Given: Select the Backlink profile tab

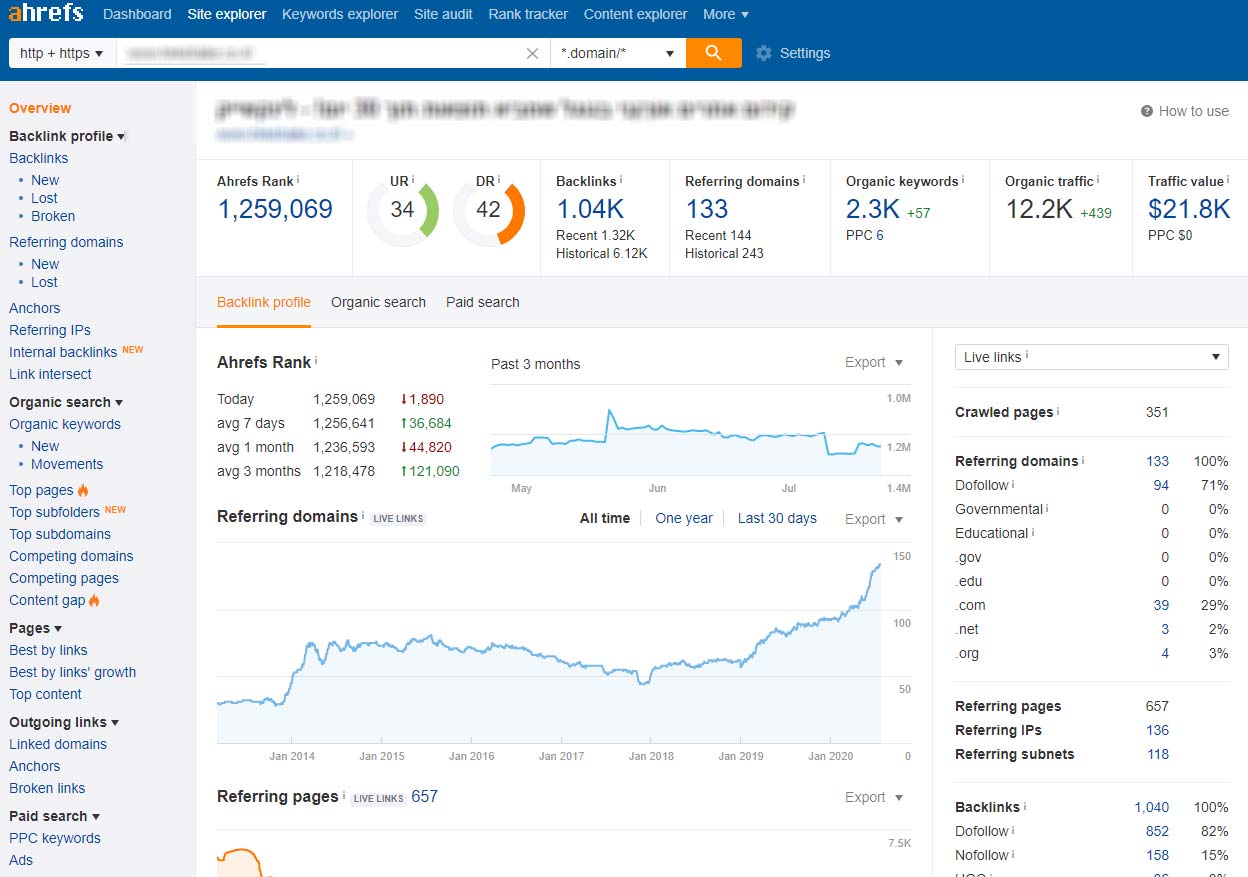Looking at the screenshot, I should coord(264,302).
